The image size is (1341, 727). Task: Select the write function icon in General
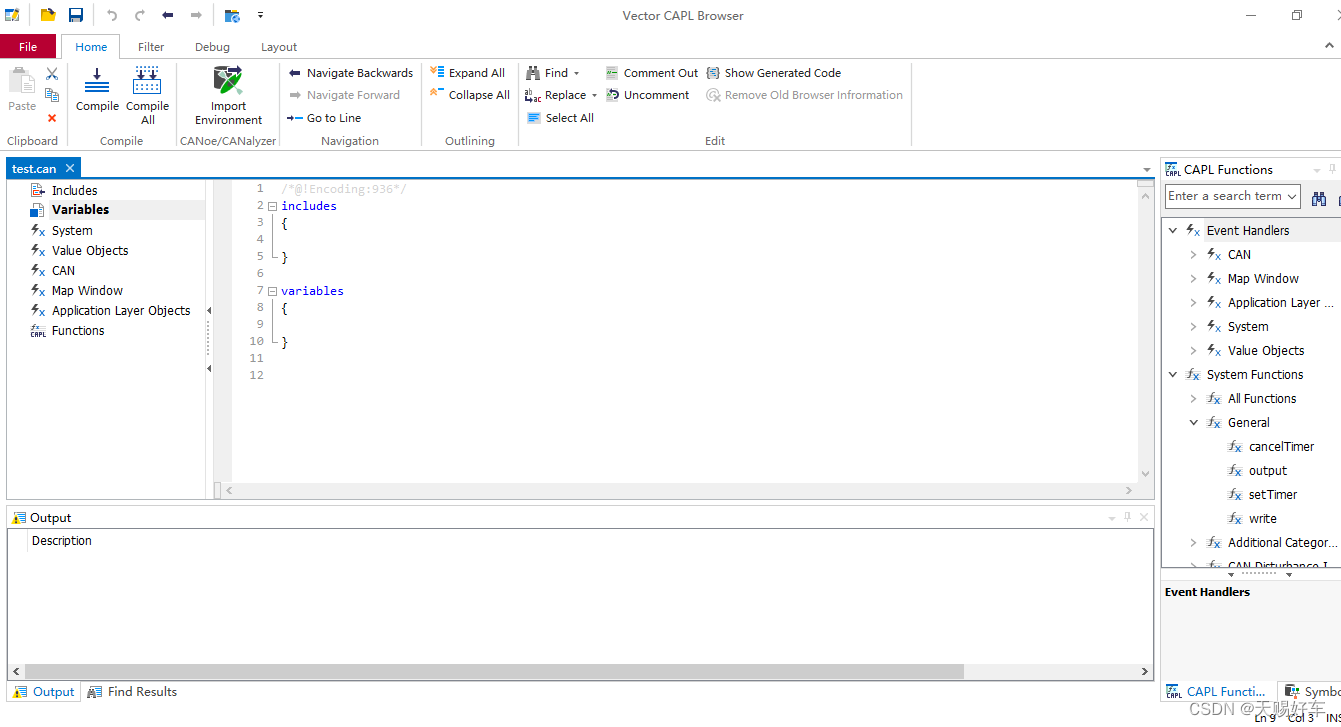(x=1236, y=519)
